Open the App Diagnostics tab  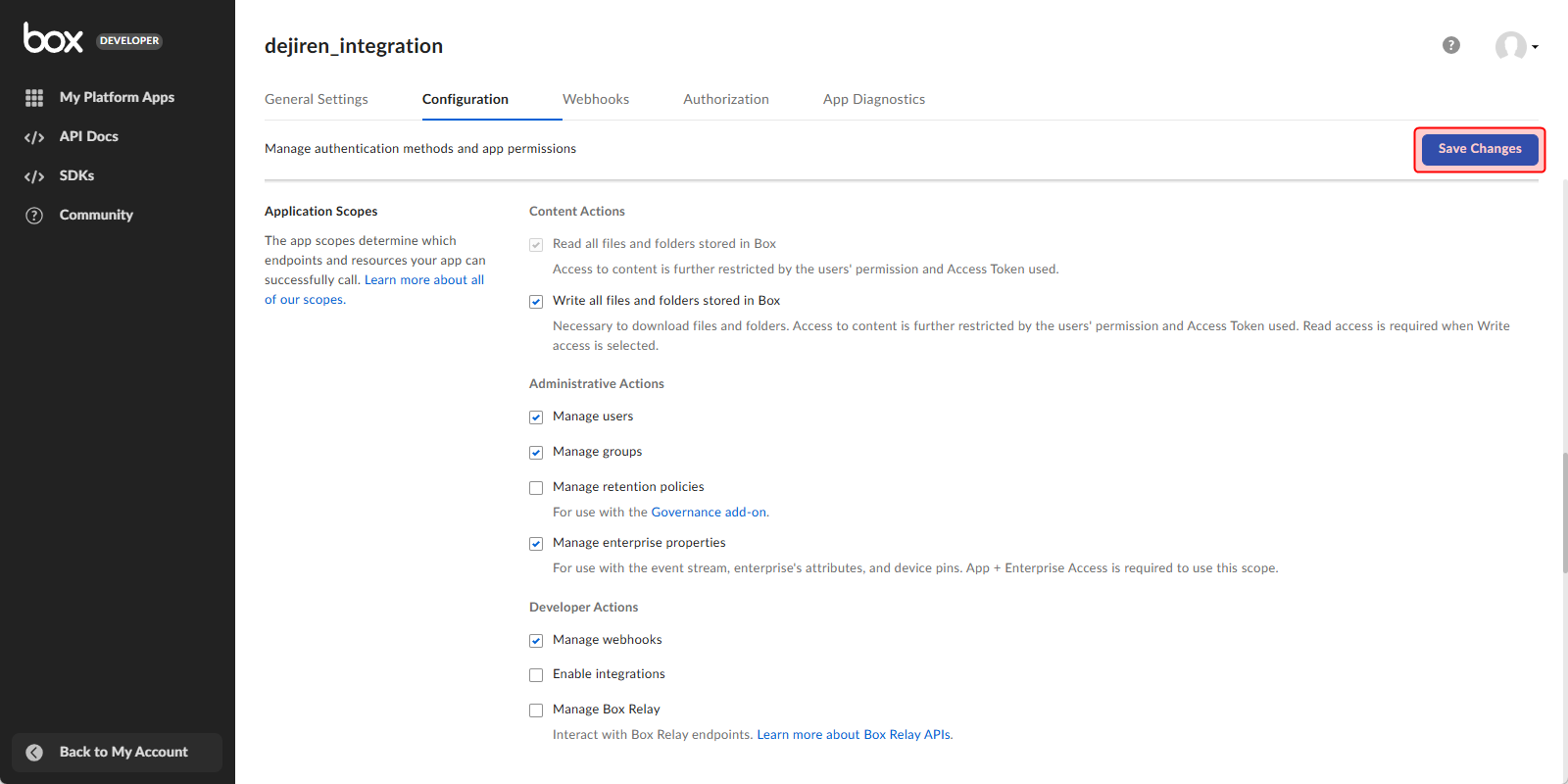coord(874,99)
